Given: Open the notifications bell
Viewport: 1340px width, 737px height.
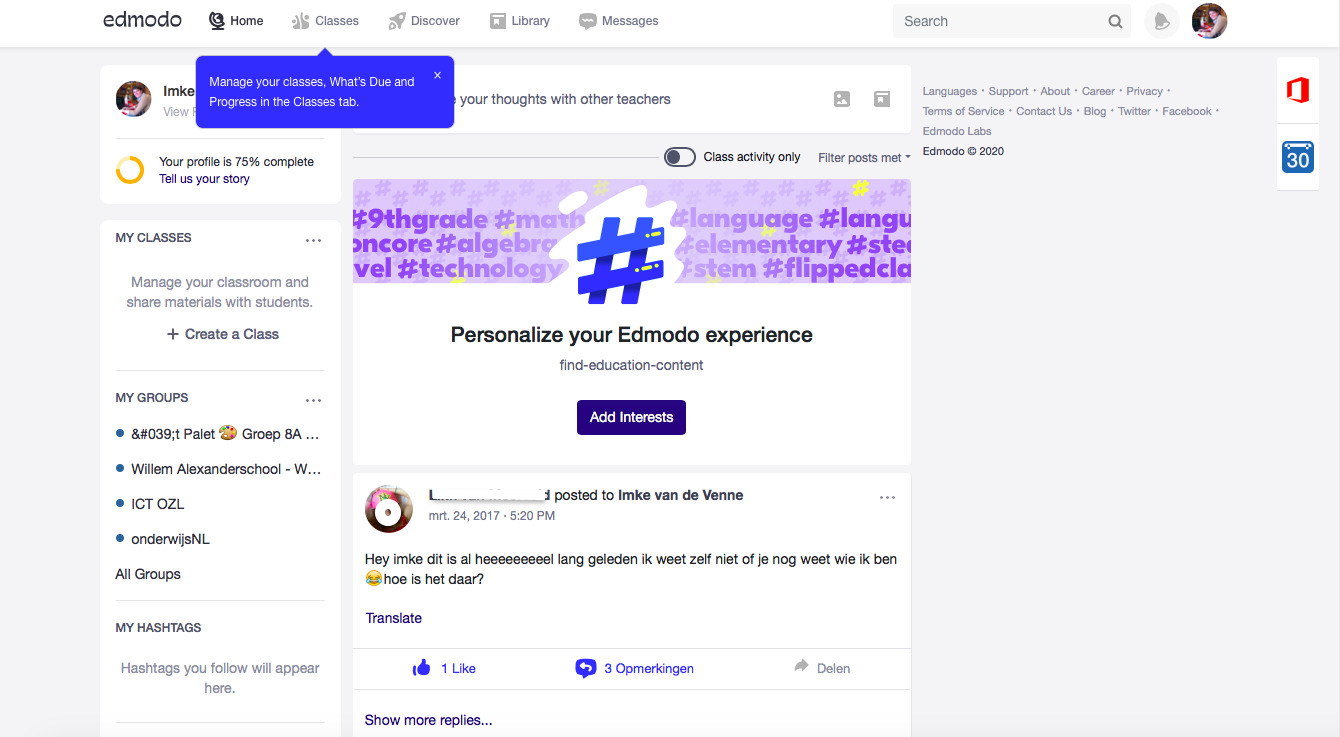Looking at the screenshot, I should coord(1161,21).
